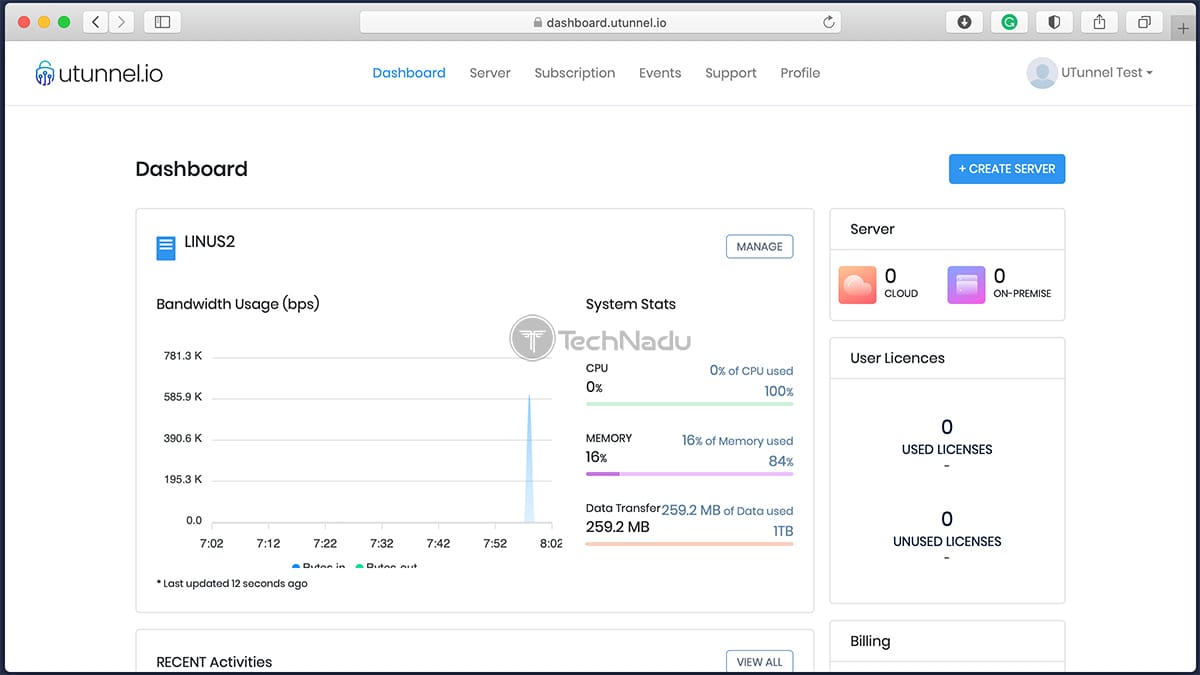
Task: Click the 'ON-PREMISE' server count label
Action: pos(1022,294)
